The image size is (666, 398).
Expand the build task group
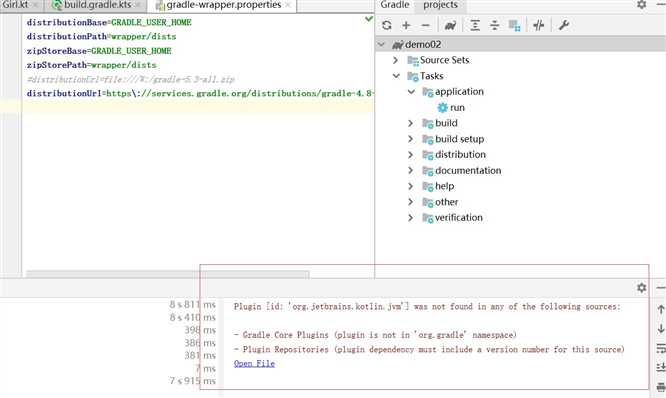[410, 123]
